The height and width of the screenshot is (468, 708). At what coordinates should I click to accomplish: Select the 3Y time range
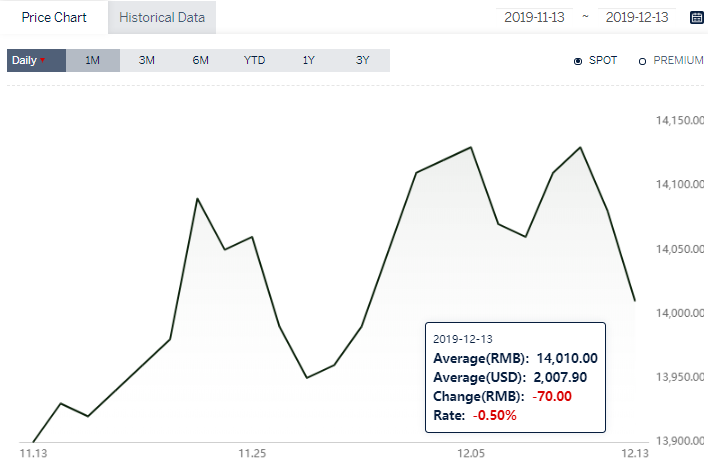pos(363,61)
